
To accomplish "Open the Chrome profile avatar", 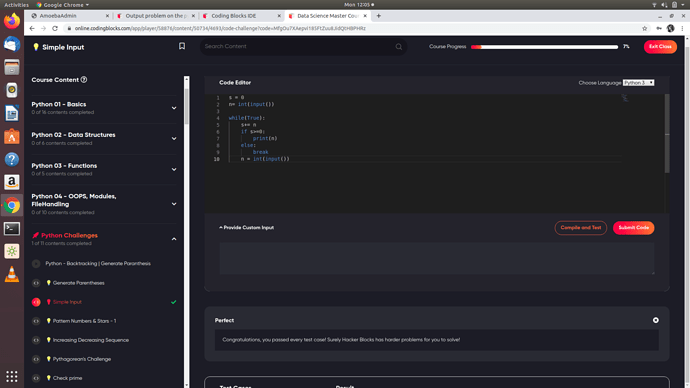I will 671,28.
